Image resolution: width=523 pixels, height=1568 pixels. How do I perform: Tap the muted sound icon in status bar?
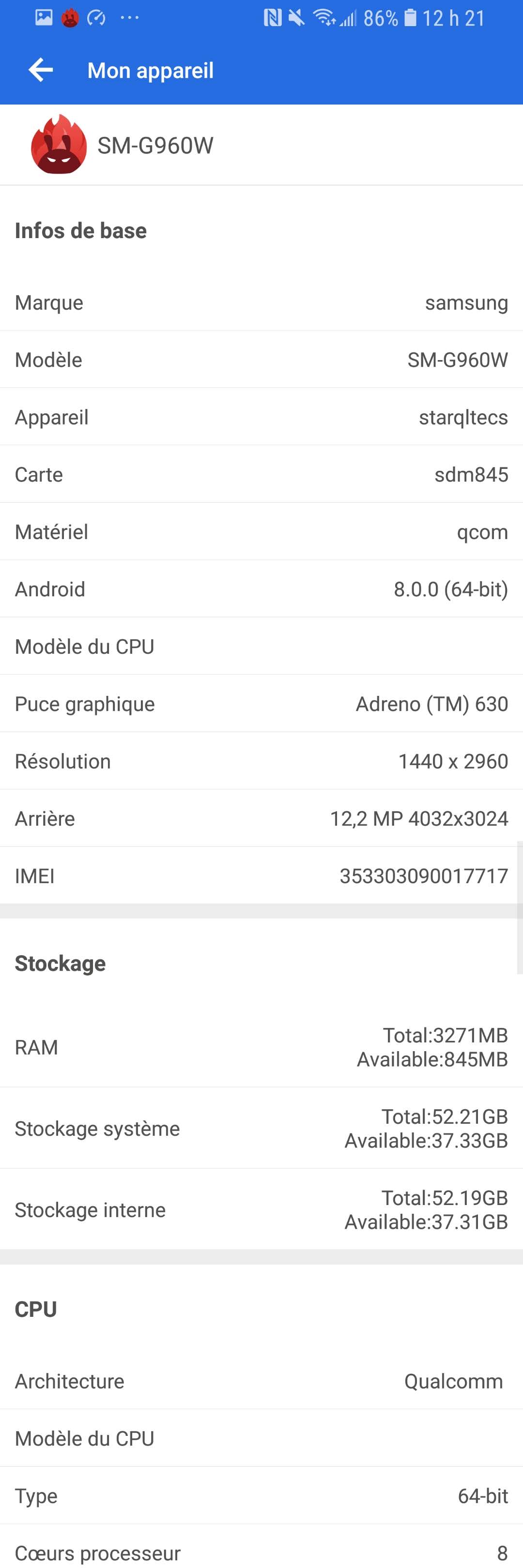click(x=296, y=17)
